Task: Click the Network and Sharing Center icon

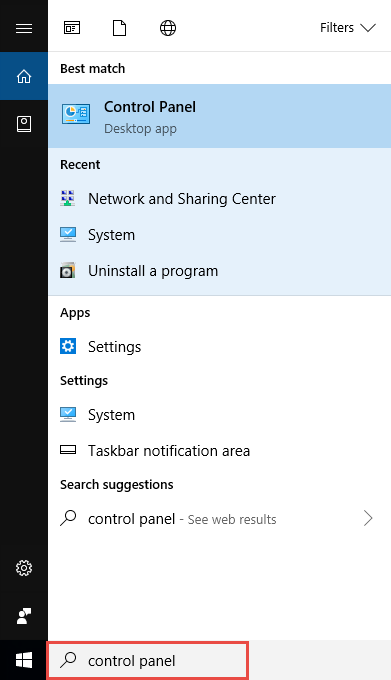Action: pyautogui.click(x=68, y=198)
